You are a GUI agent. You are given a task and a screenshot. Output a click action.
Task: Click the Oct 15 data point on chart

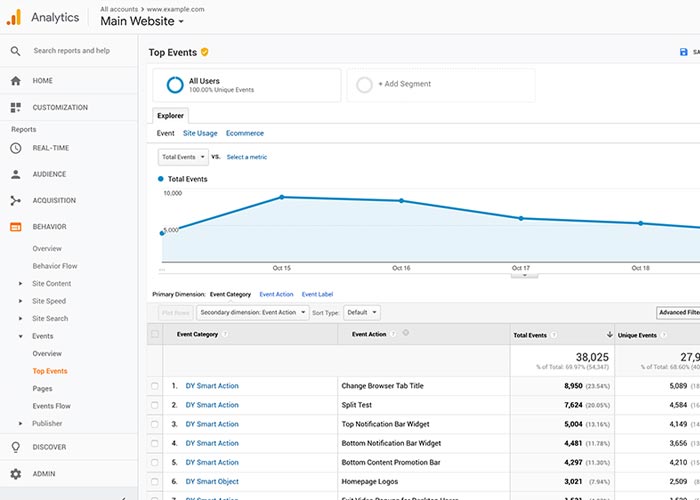coord(282,197)
